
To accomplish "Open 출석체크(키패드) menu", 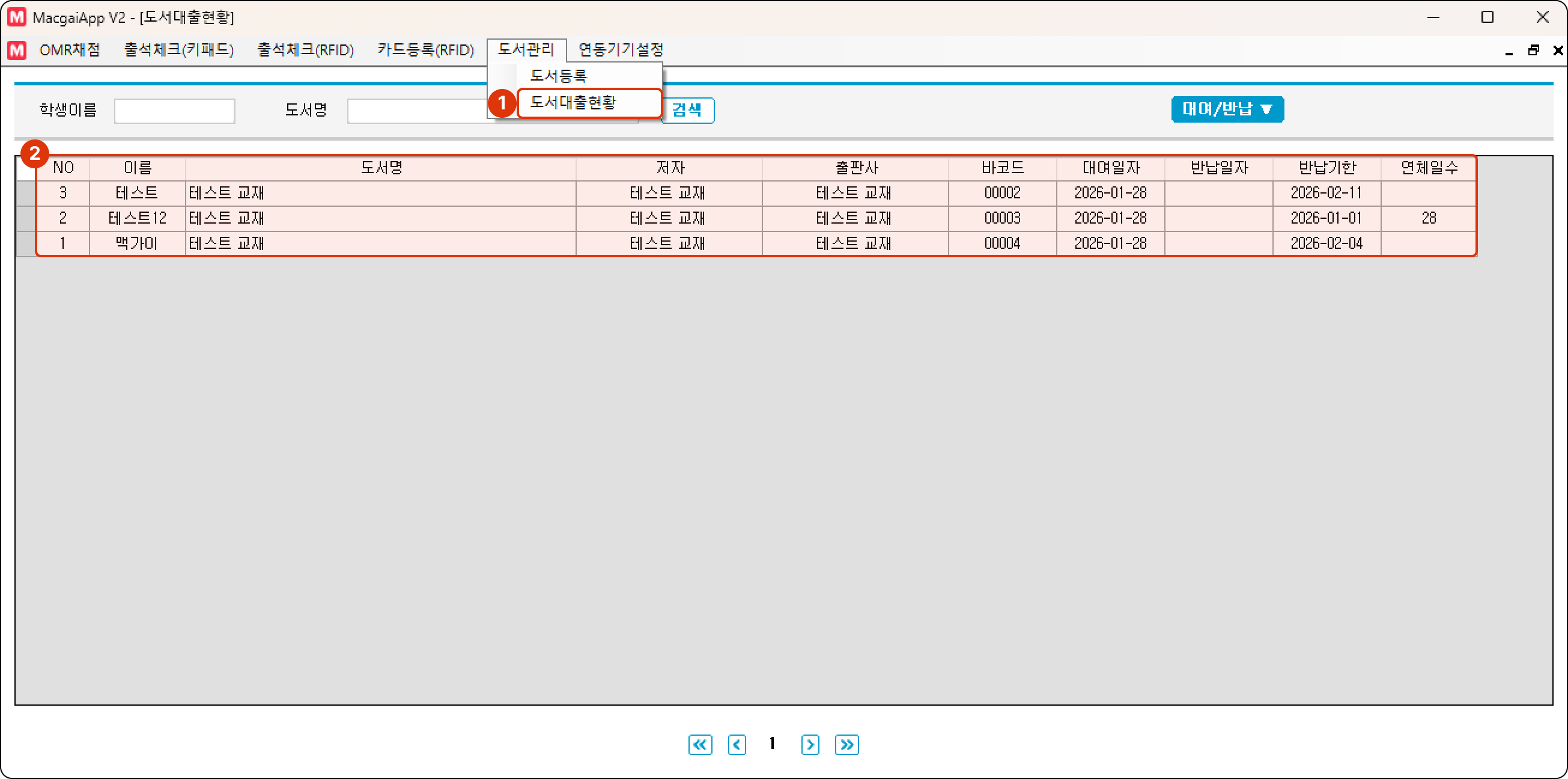I will point(179,50).
